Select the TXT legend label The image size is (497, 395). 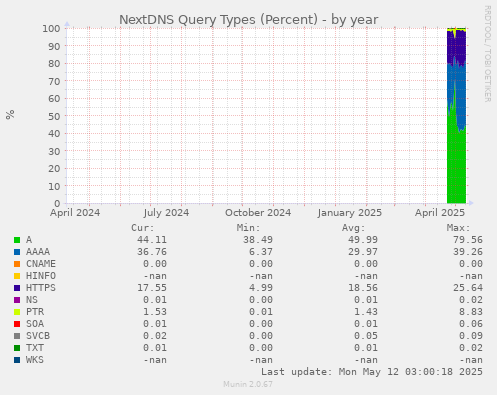pyautogui.click(x=35, y=348)
